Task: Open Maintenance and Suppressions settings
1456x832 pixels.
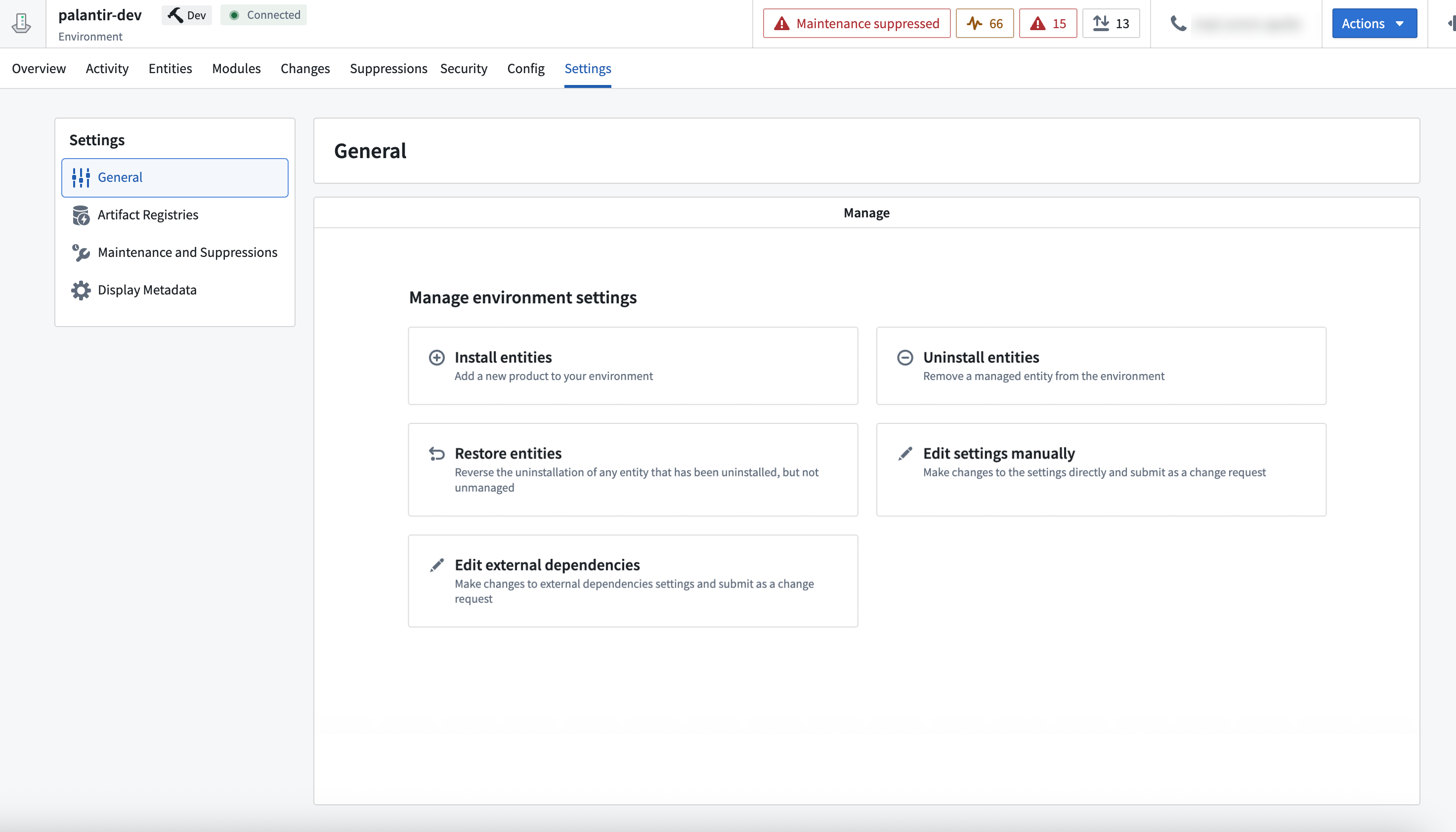Action: pyautogui.click(x=187, y=252)
